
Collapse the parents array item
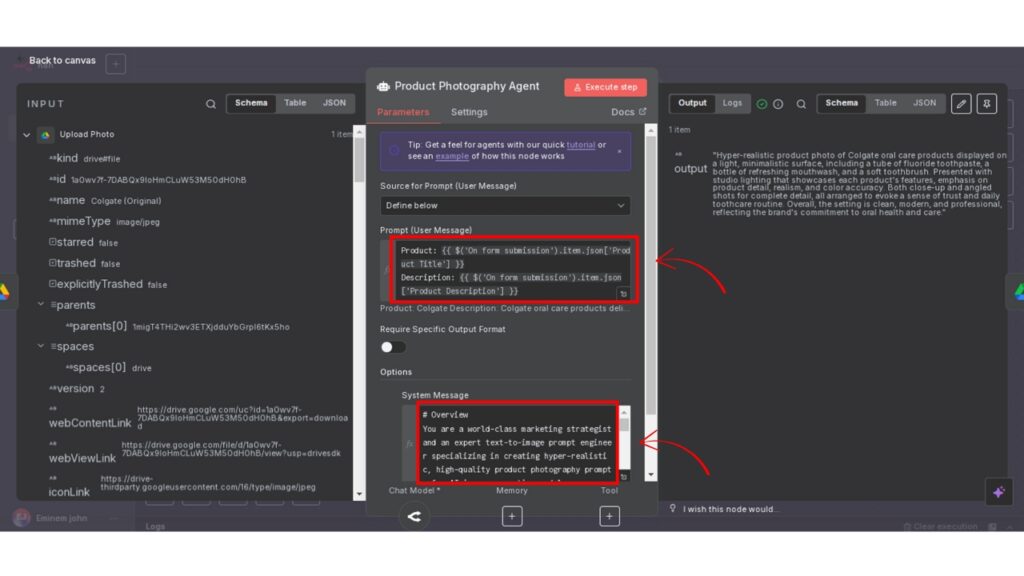click(x=41, y=305)
